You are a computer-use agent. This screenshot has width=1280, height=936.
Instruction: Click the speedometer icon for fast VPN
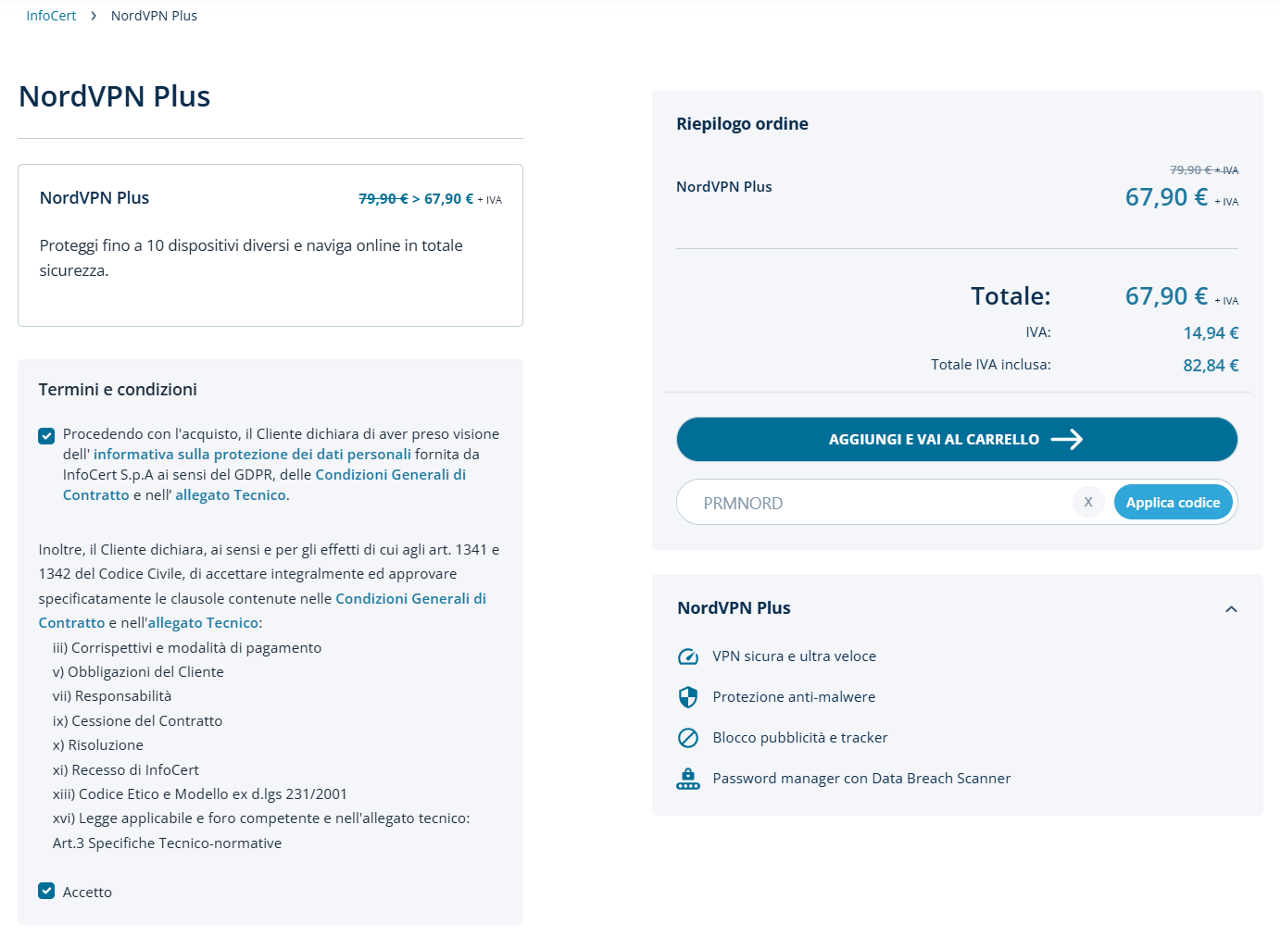[687, 657]
